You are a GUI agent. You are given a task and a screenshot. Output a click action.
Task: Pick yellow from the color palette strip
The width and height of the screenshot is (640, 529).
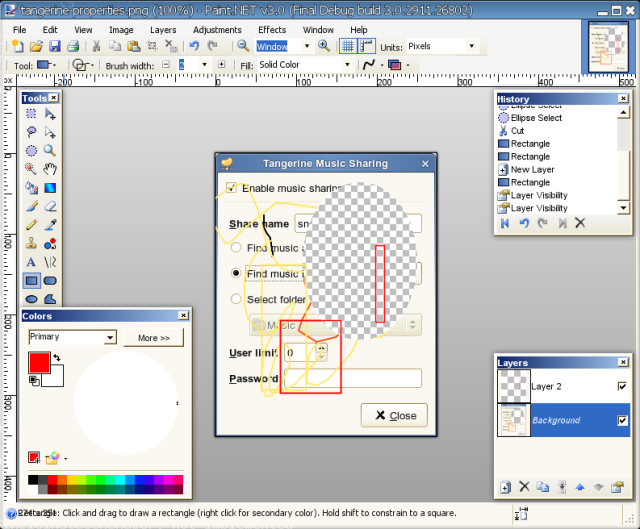click(72, 480)
